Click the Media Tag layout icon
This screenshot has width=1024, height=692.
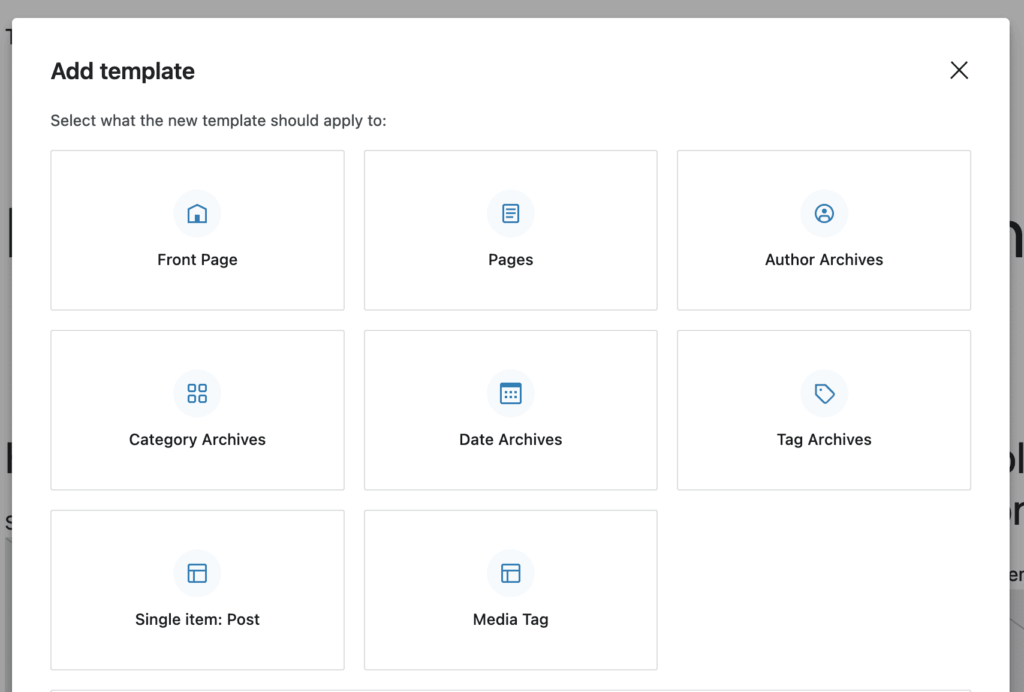coord(511,573)
